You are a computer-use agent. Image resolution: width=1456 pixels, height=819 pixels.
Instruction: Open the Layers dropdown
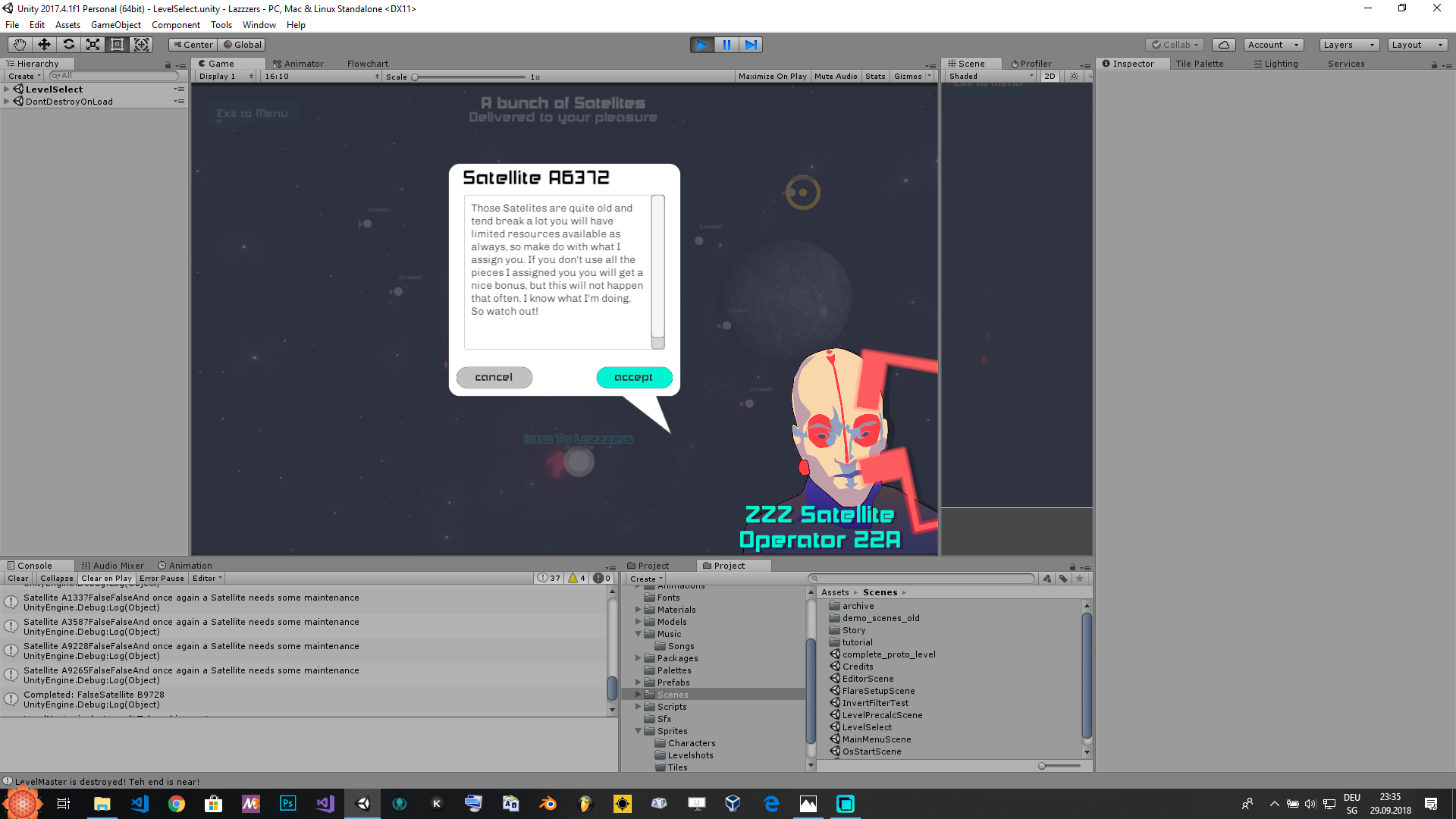1348,45
